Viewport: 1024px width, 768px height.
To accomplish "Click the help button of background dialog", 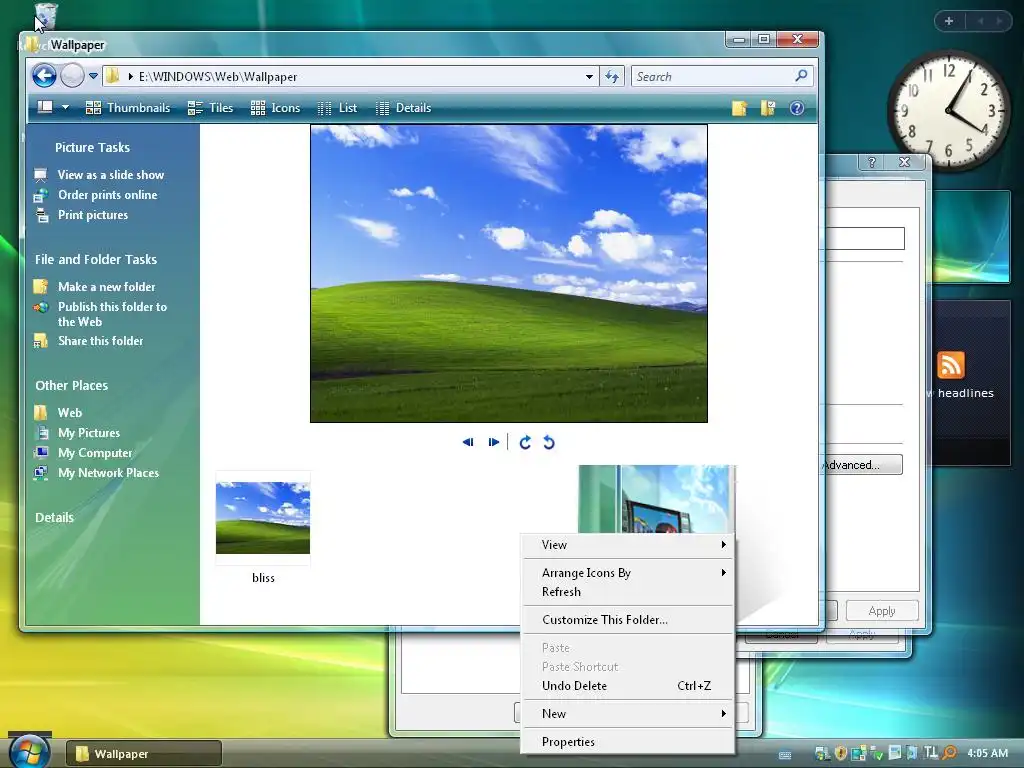I will 871,162.
